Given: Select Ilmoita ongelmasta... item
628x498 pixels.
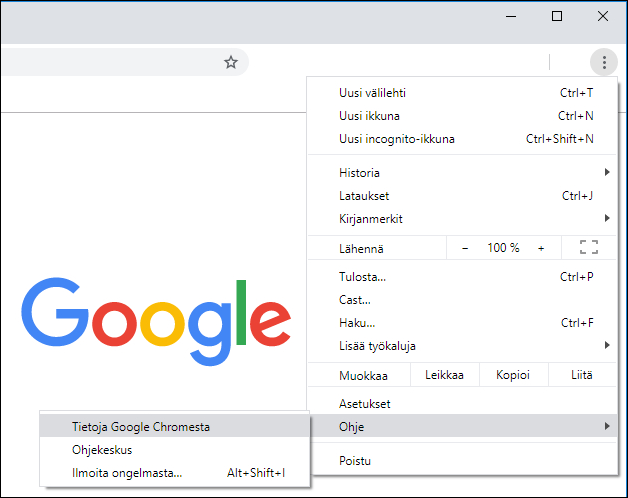Looking at the screenshot, I should [x=175, y=473].
